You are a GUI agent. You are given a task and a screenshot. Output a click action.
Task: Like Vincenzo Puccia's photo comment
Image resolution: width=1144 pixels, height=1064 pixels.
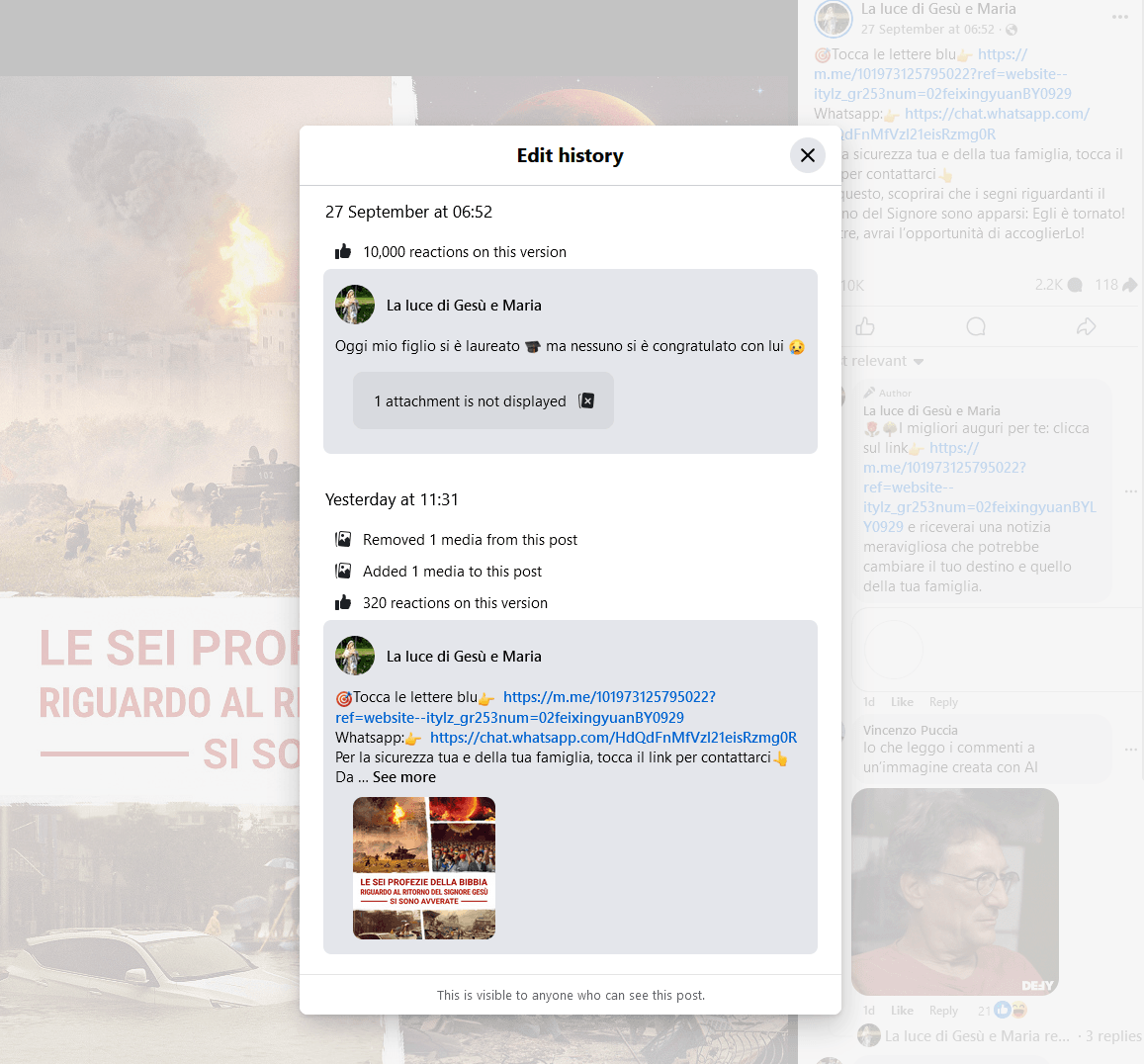(x=902, y=1011)
